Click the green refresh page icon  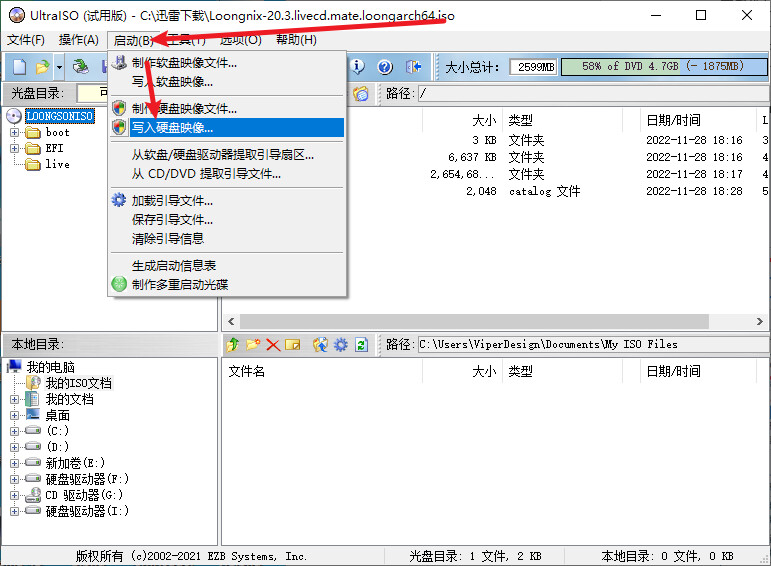tap(361, 344)
